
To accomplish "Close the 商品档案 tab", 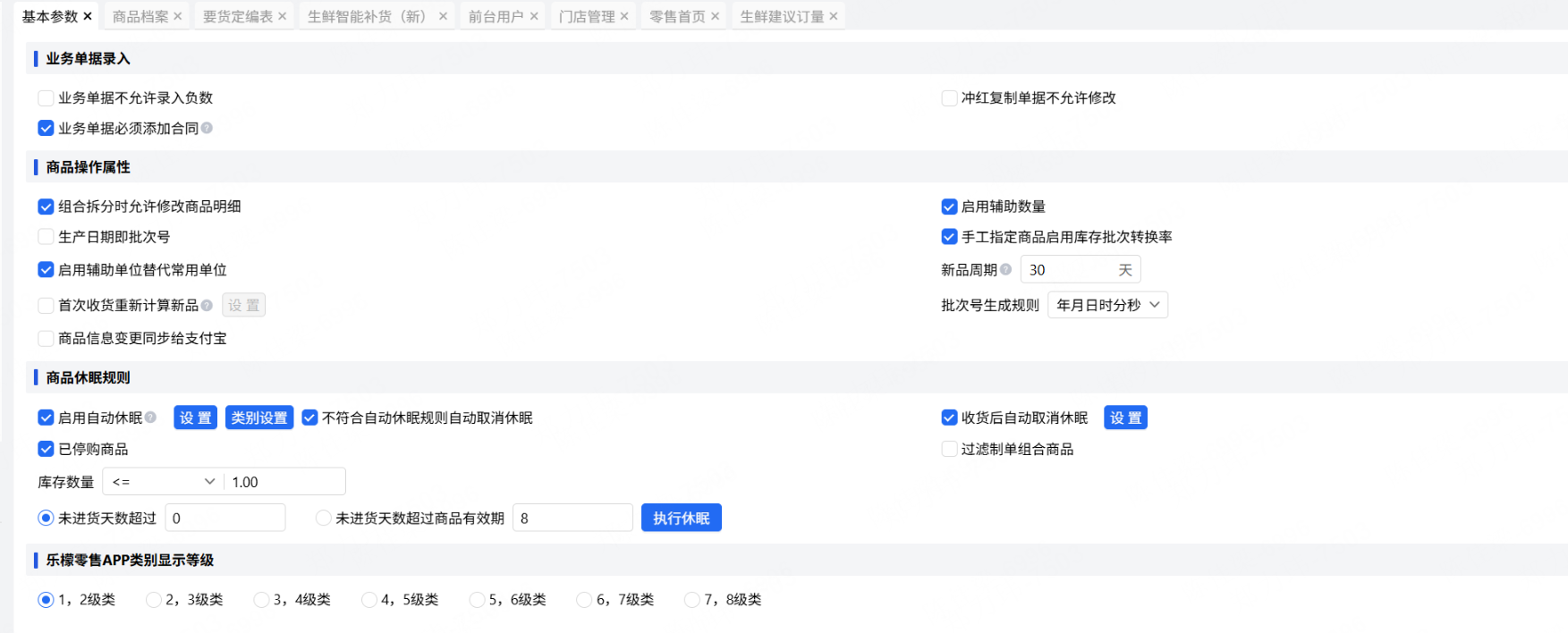I will pos(178,16).
